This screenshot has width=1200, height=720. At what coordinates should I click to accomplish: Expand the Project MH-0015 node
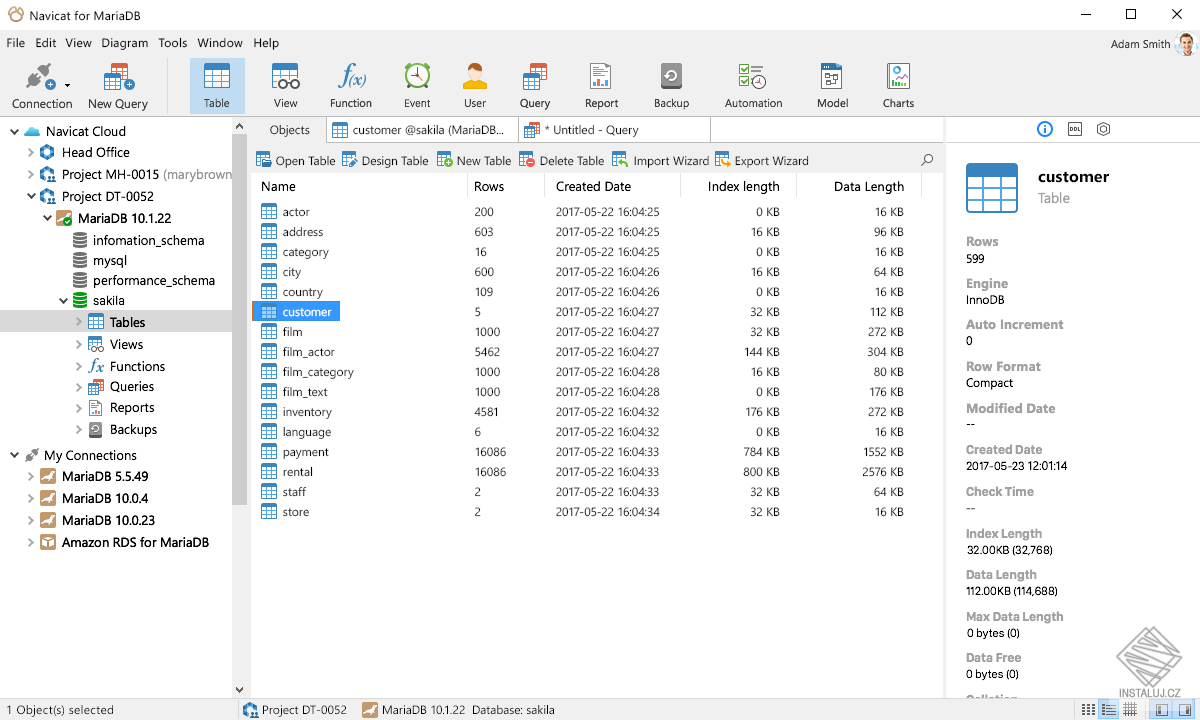[x=31, y=175]
